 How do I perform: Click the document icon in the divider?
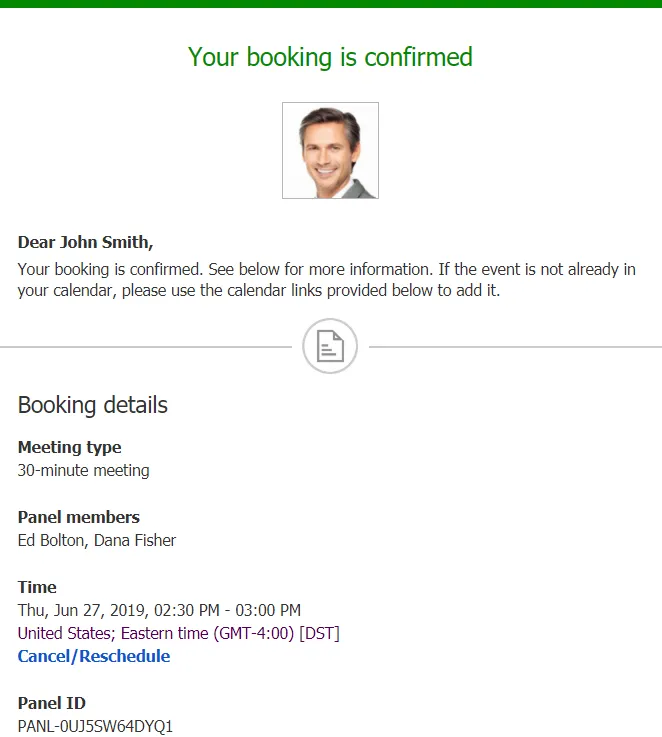pos(330,346)
